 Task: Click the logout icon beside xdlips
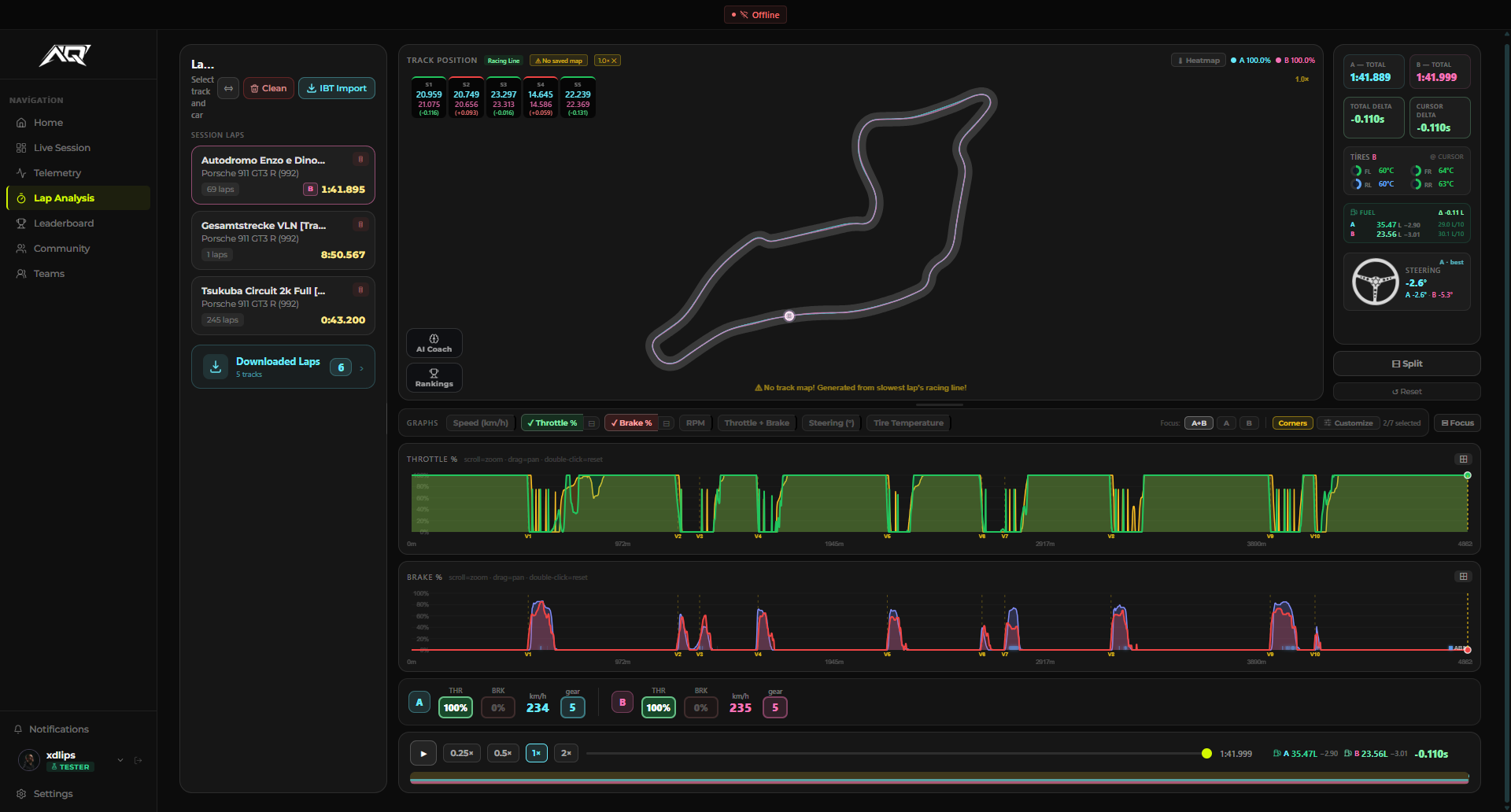(139, 760)
